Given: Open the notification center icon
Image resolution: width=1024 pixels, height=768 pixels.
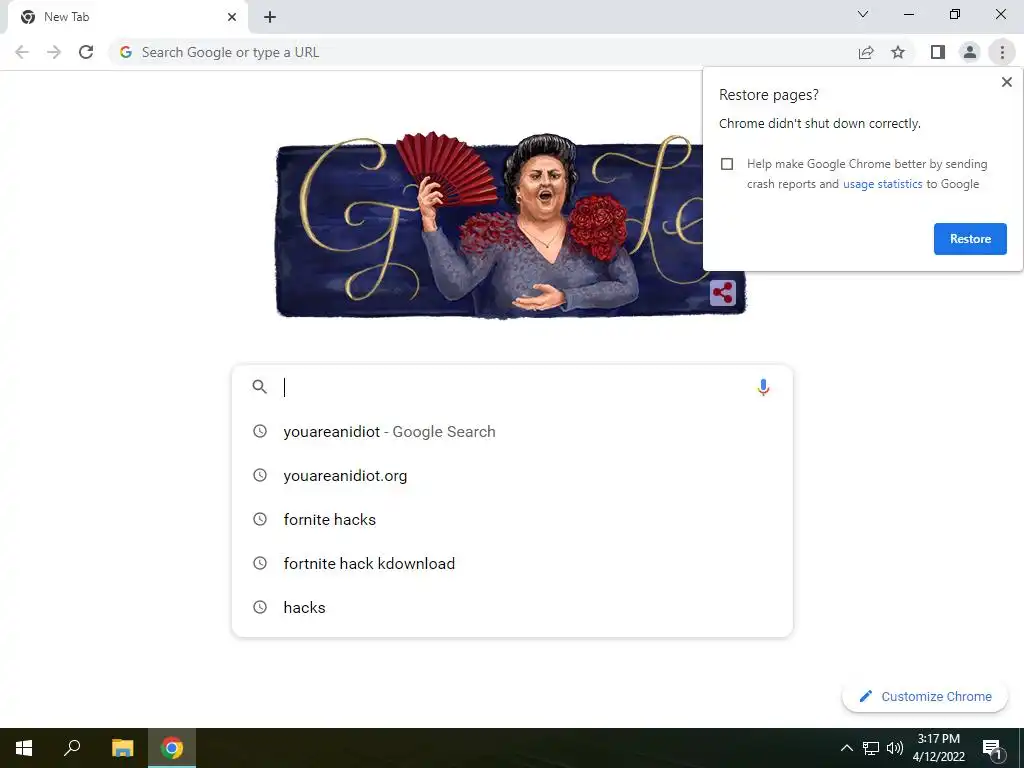Looking at the screenshot, I should [992, 749].
